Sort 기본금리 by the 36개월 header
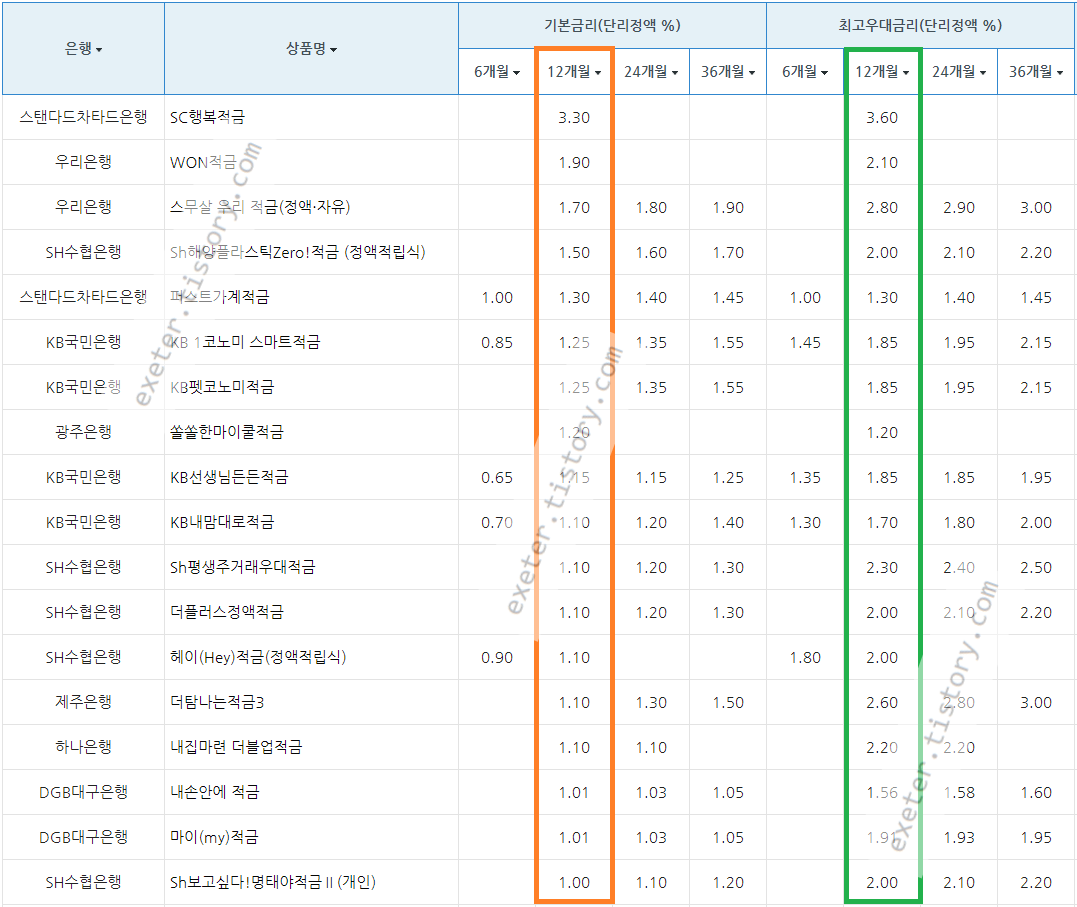Viewport: 1077px width, 907px height. [727, 71]
